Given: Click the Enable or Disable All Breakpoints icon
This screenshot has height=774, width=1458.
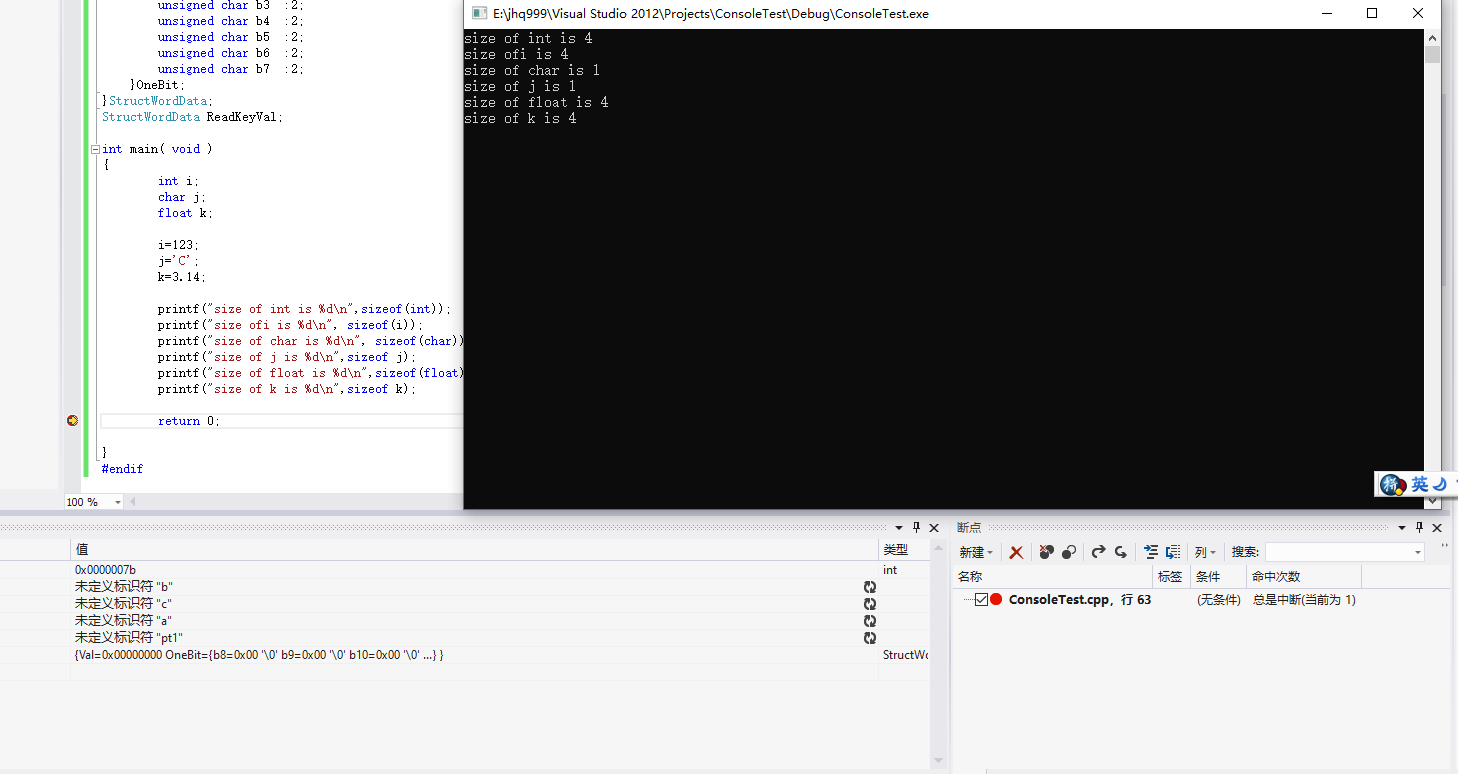Looking at the screenshot, I should tap(1069, 552).
